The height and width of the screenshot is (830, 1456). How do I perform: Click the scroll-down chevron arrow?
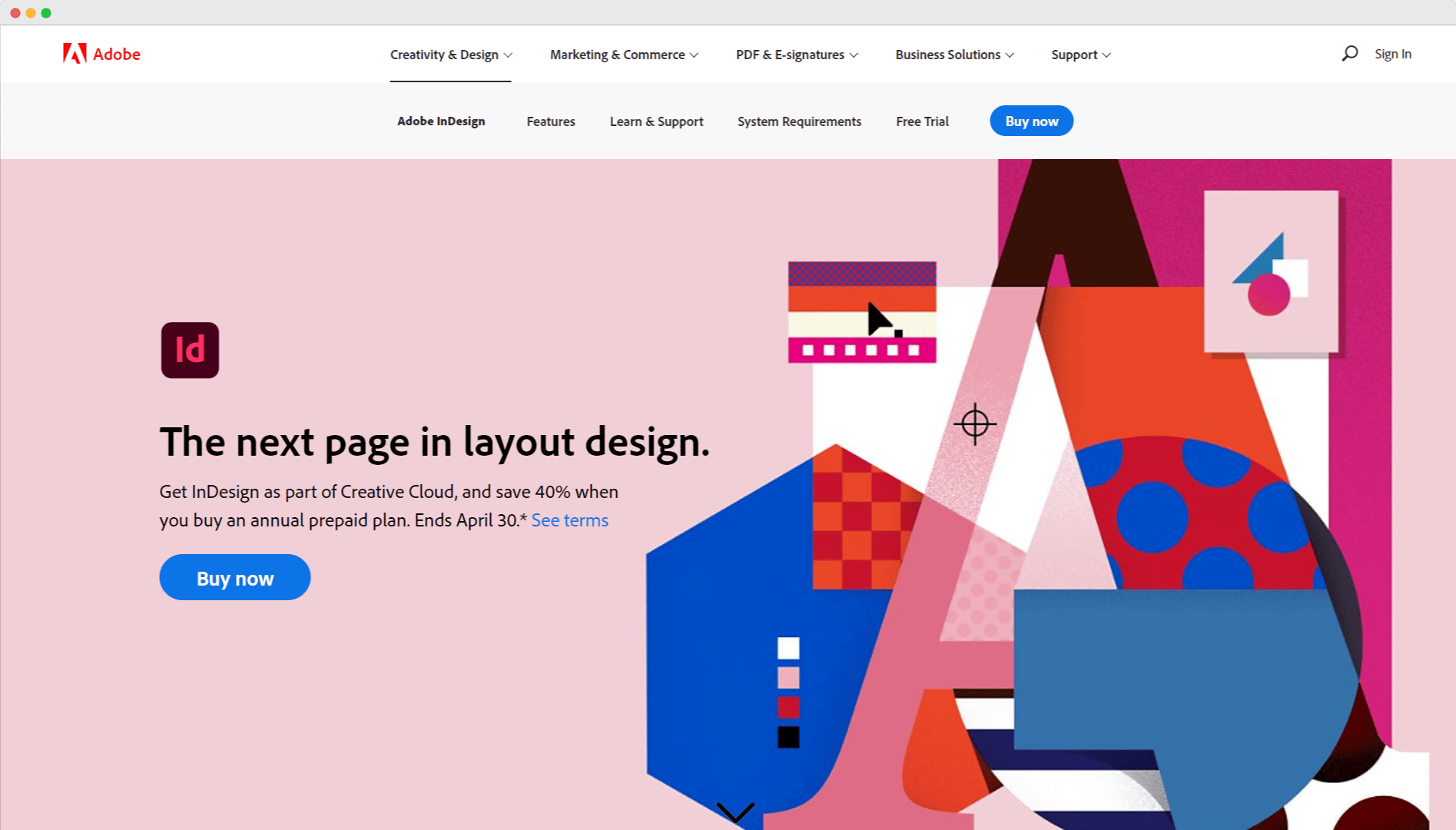pyautogui.click(x=735, y=812)
